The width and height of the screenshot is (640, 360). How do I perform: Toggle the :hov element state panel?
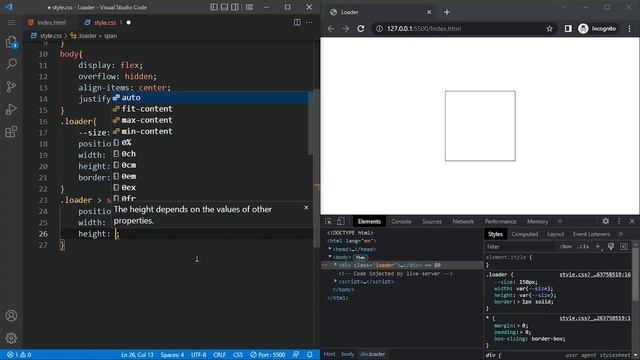coord(566,247)
